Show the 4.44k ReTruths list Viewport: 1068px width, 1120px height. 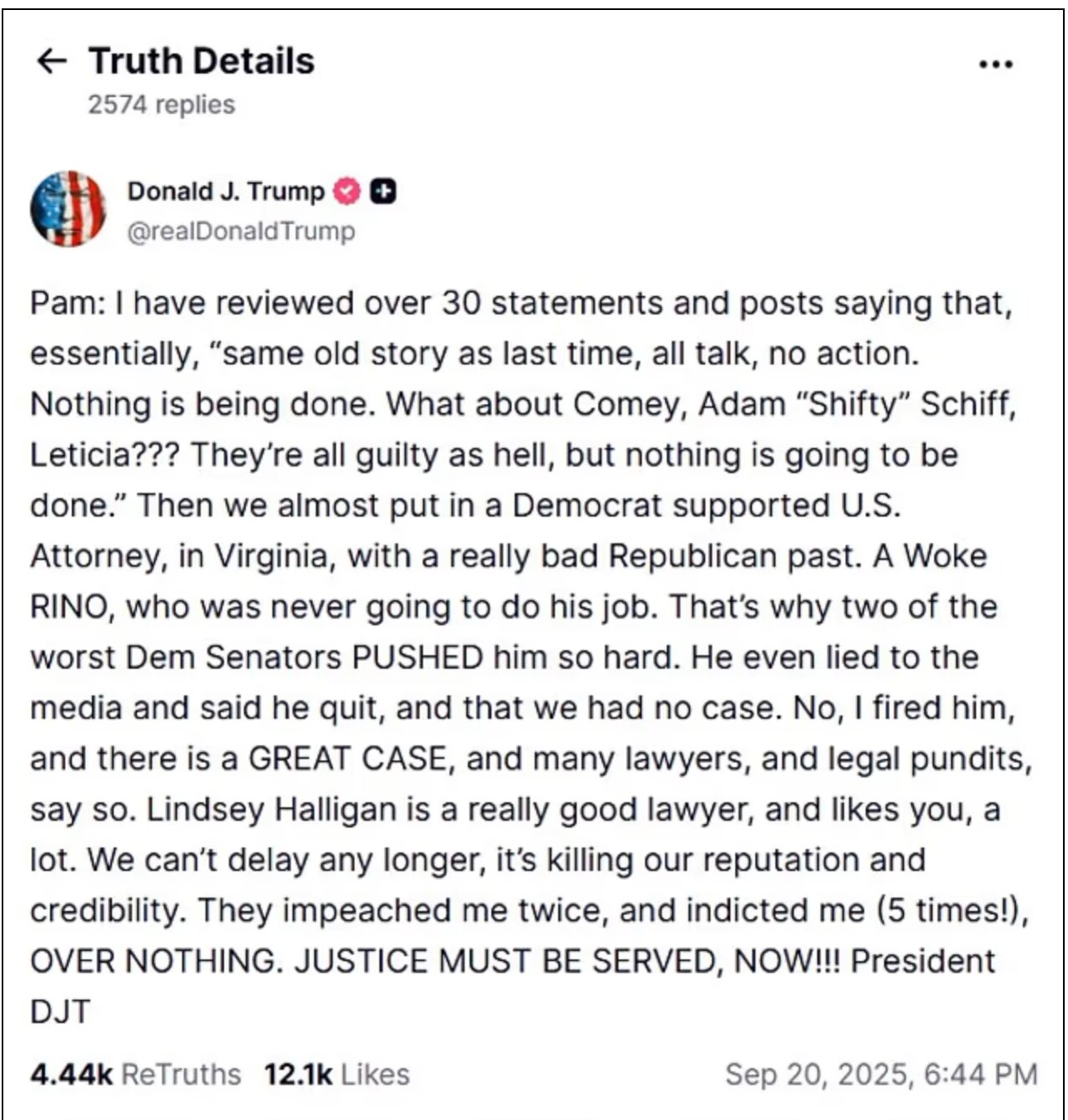point(135,1074)
